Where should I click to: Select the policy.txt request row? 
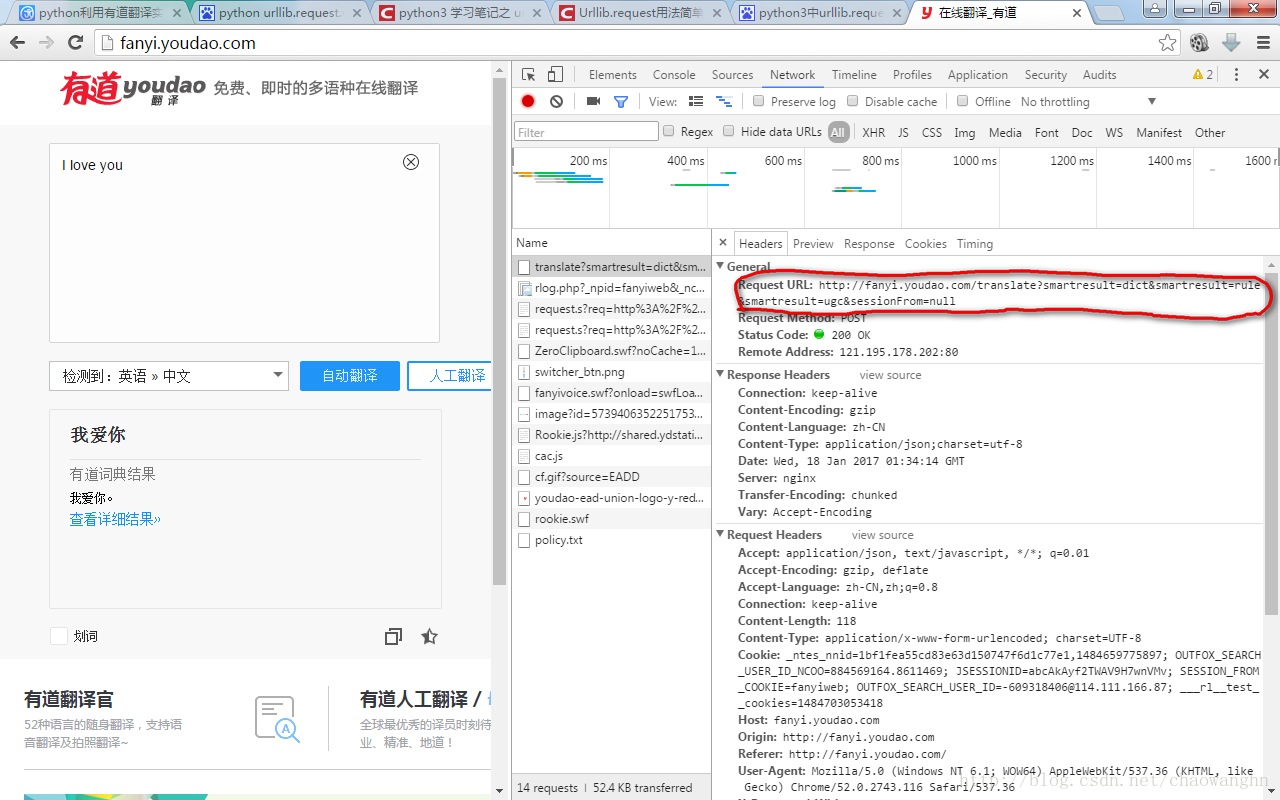(x=613, y=540)
